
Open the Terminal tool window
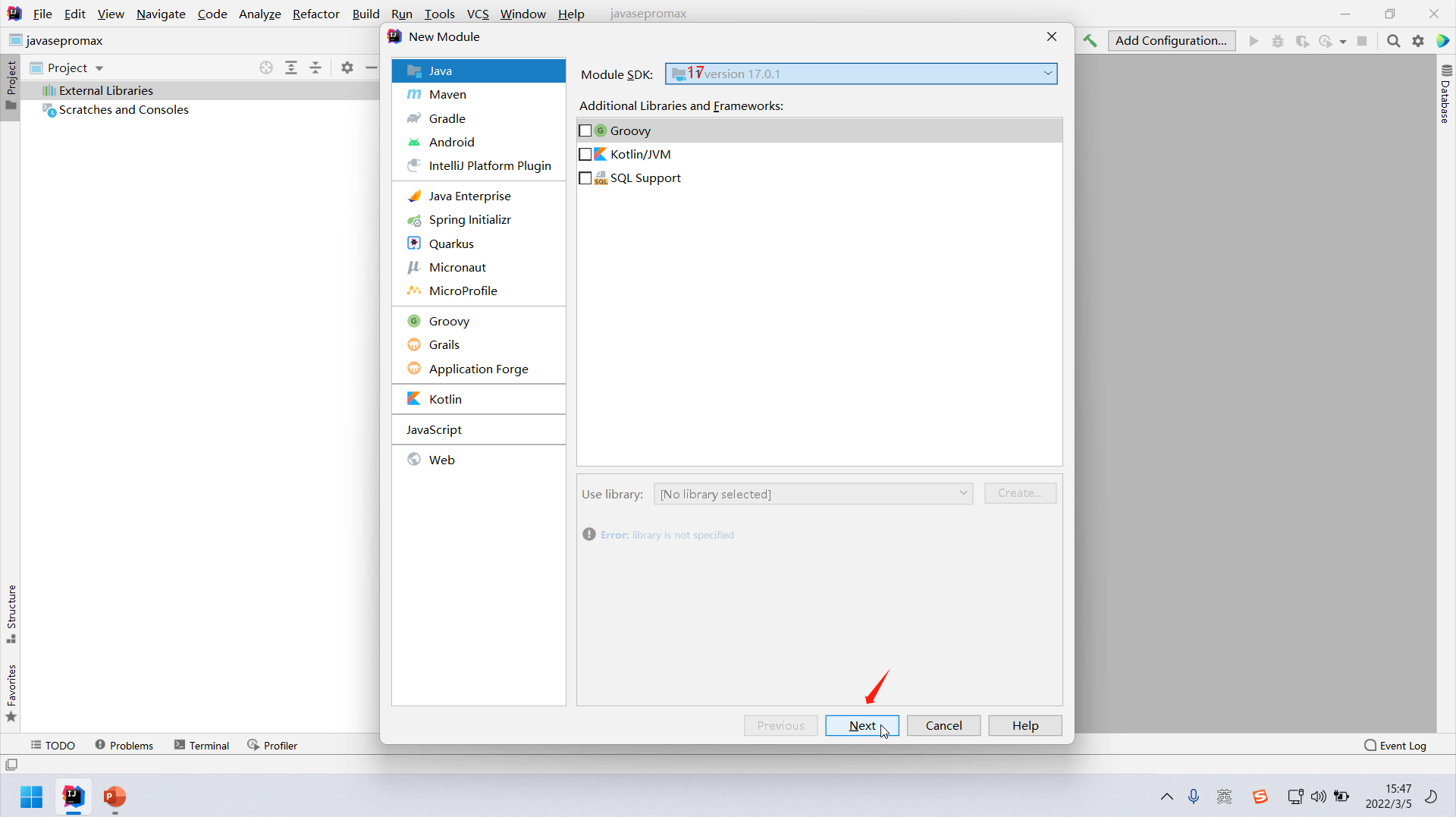pyautogui.click(x=202, y=746)
